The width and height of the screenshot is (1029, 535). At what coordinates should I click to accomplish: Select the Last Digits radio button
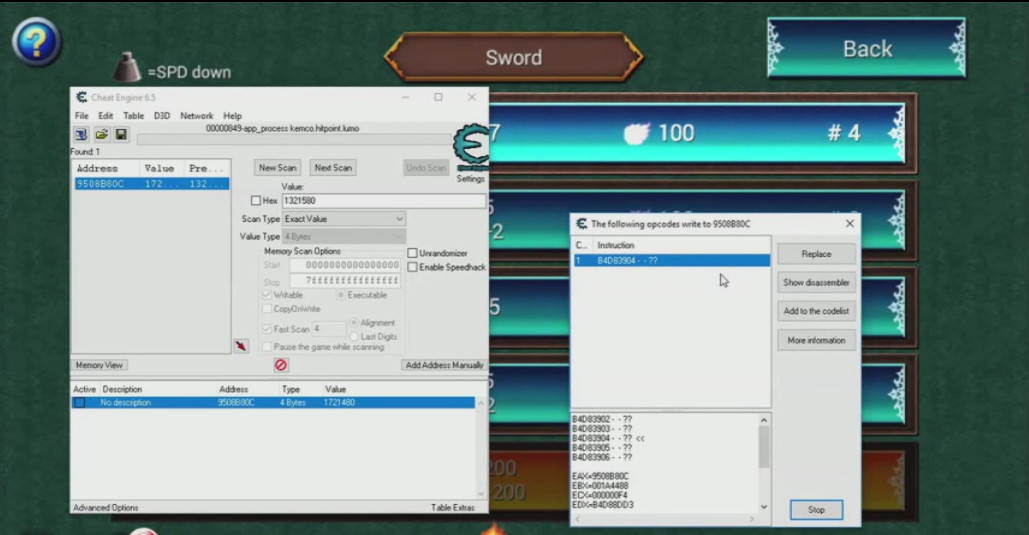coord(354,337)
